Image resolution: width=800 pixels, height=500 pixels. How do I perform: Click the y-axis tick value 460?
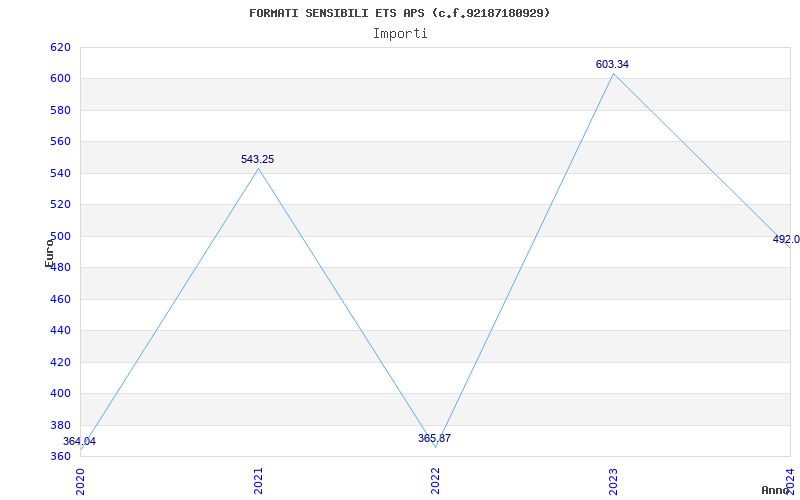tap(60, 299)
